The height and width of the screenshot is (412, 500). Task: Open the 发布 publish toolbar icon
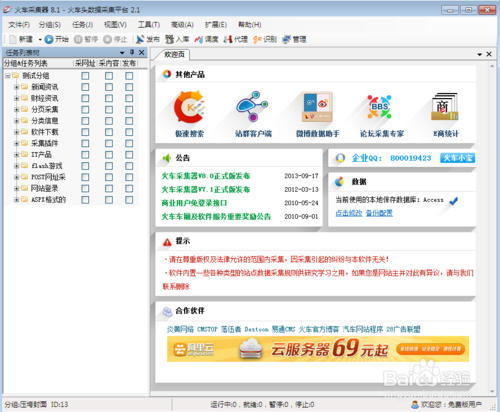[x=140, y=39]
